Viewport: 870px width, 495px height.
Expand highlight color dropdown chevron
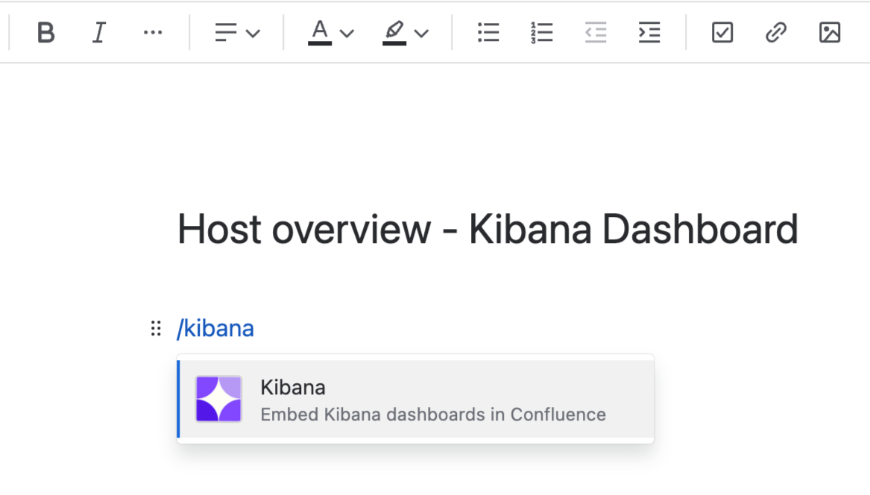[422, 34]
